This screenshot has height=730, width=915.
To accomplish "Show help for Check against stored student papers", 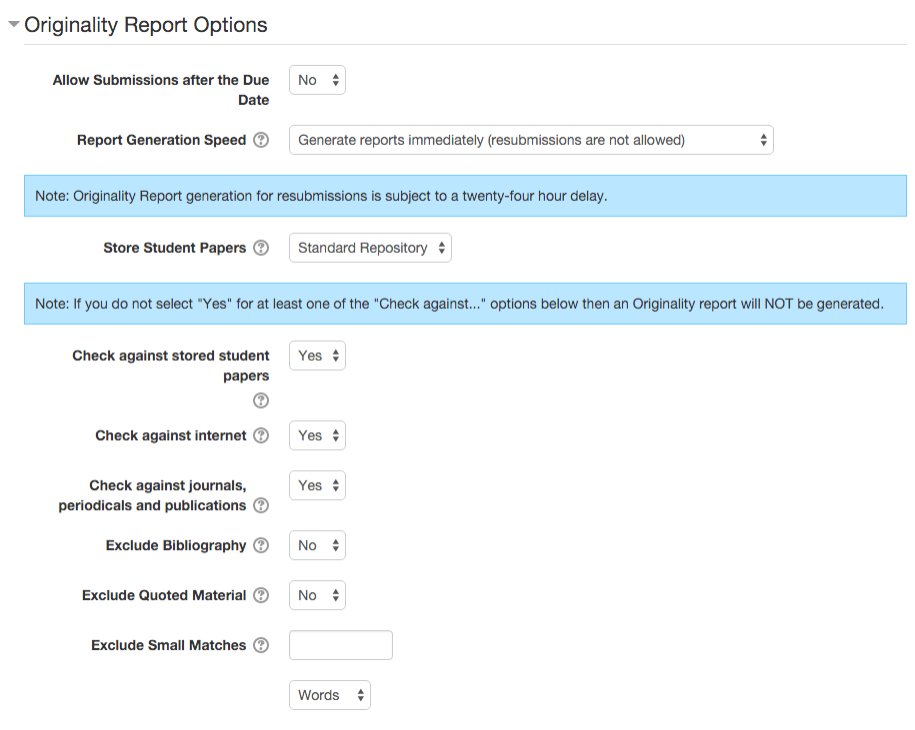I will tap(261, 401).
